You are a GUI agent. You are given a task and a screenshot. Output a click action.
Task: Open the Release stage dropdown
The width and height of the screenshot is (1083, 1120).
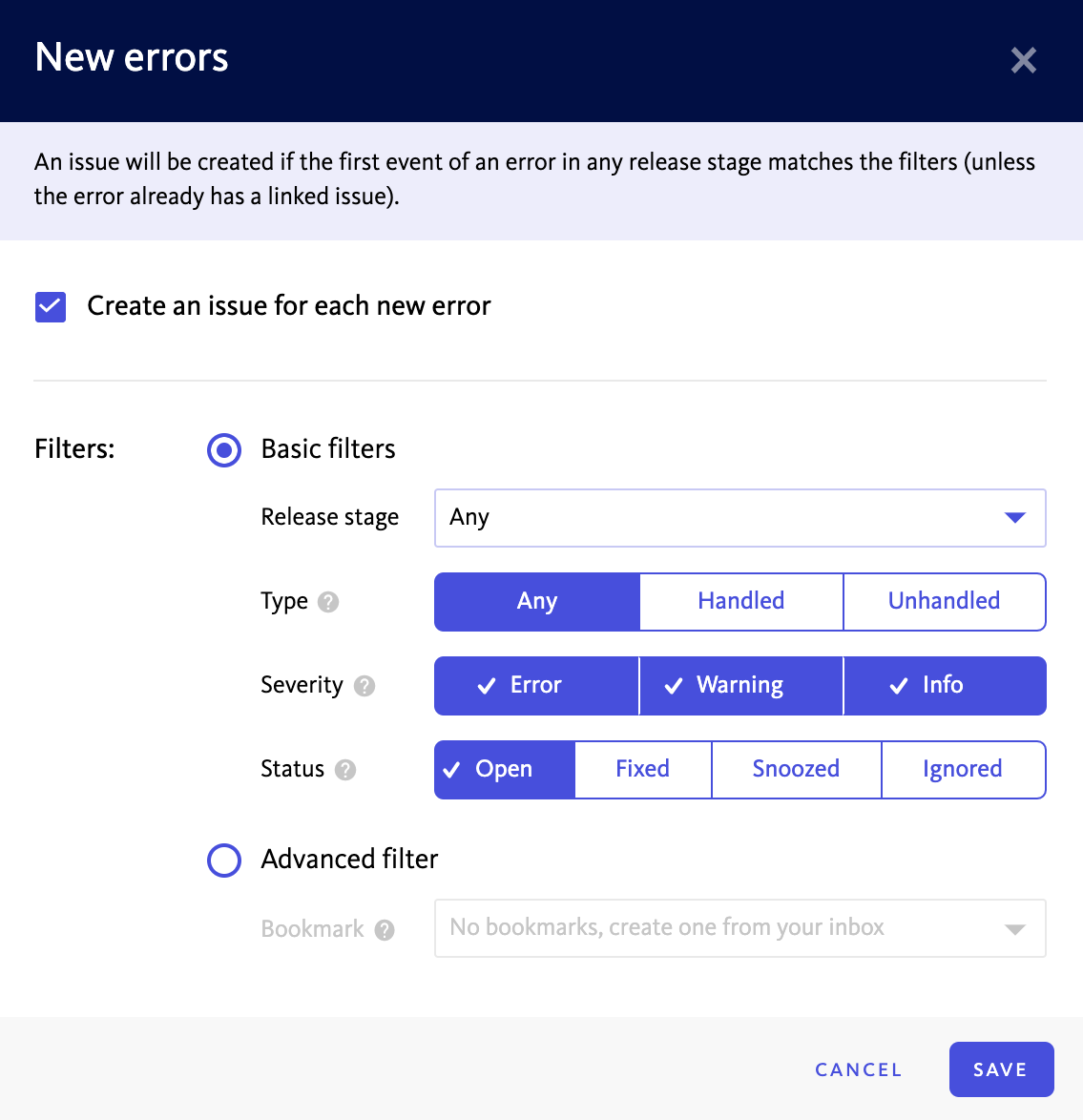pos(740,518)
